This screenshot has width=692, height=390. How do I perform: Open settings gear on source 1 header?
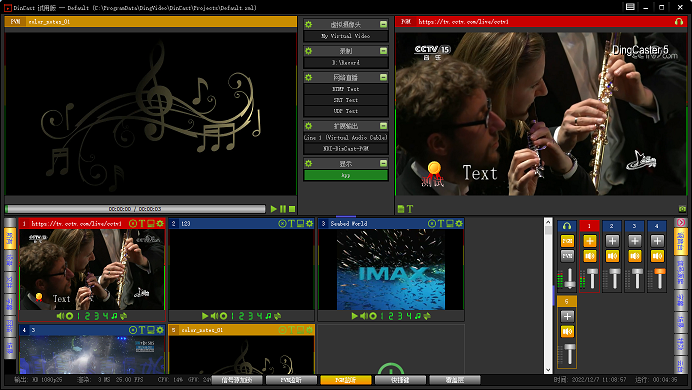tap(160, 224)
